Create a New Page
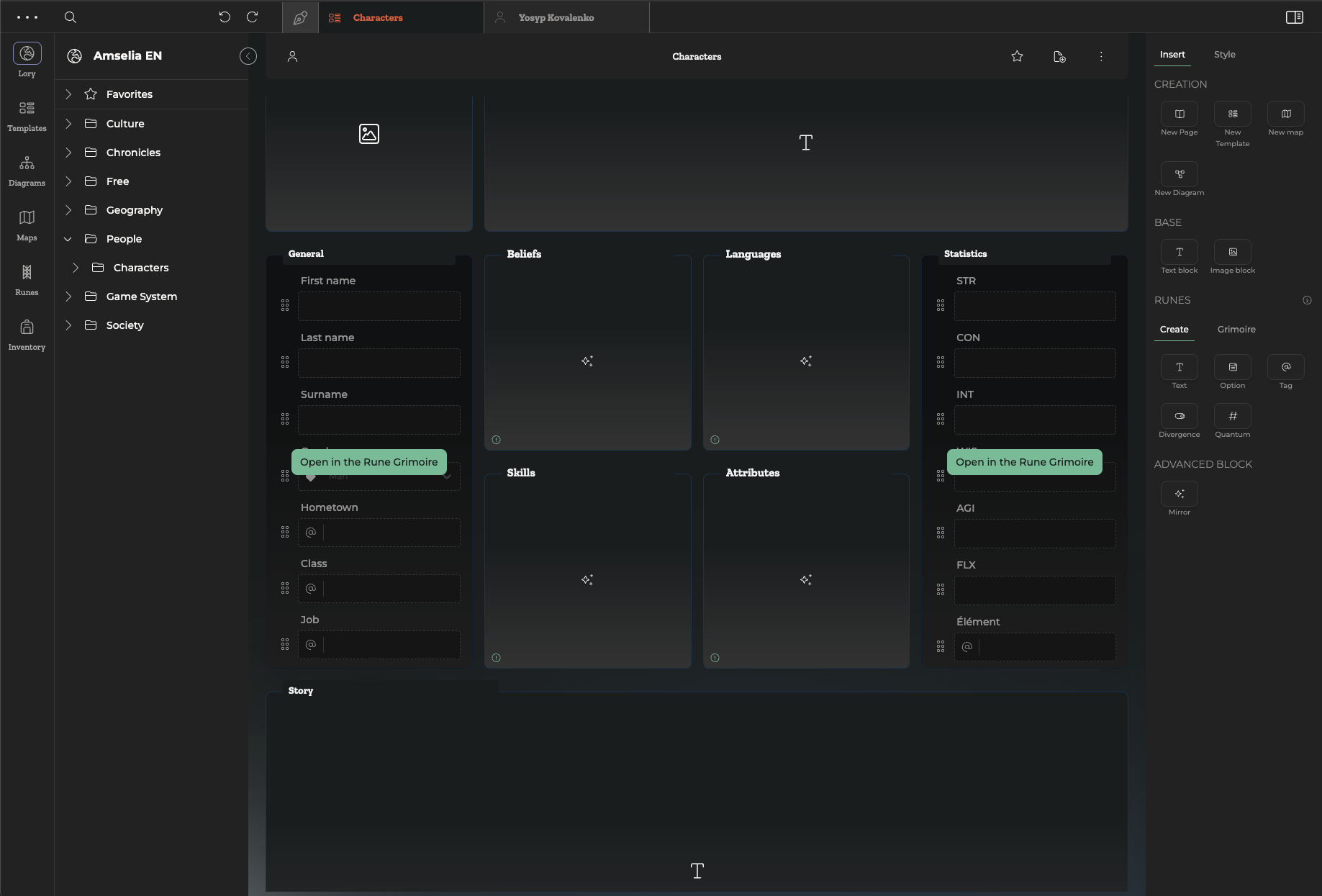Viewport: 1322px width, 896px height. click(x=1179, y=114)
